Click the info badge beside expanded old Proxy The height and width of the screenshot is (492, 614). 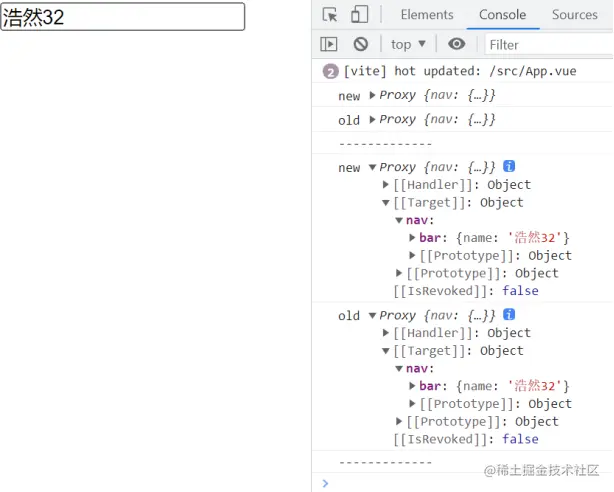(509, 315)
